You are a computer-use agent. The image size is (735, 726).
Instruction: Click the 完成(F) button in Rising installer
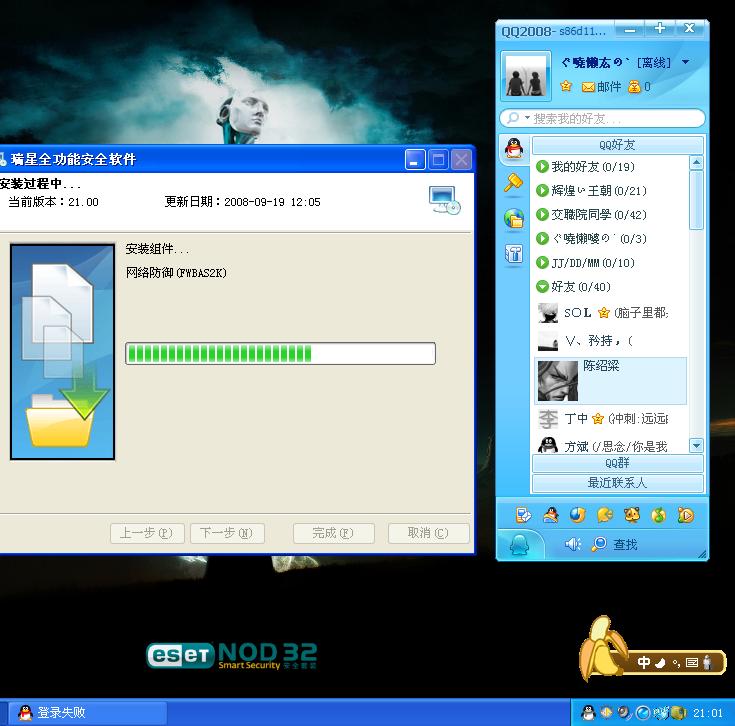point(334,533)
